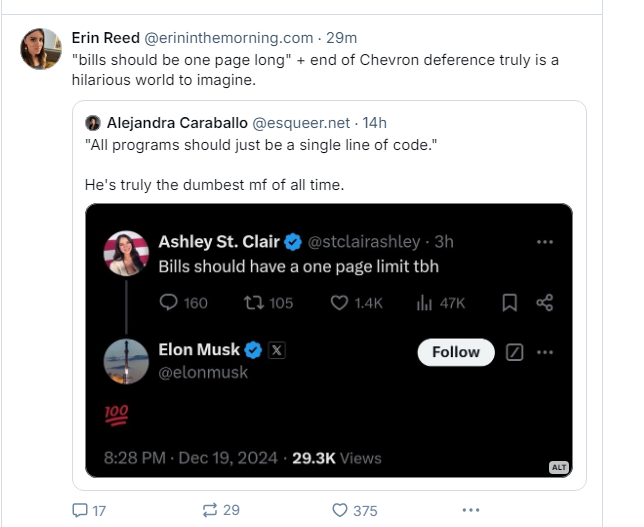Click the retweet icon showing 105
This screenshot has height=527, width=644.
pos(252,303)
